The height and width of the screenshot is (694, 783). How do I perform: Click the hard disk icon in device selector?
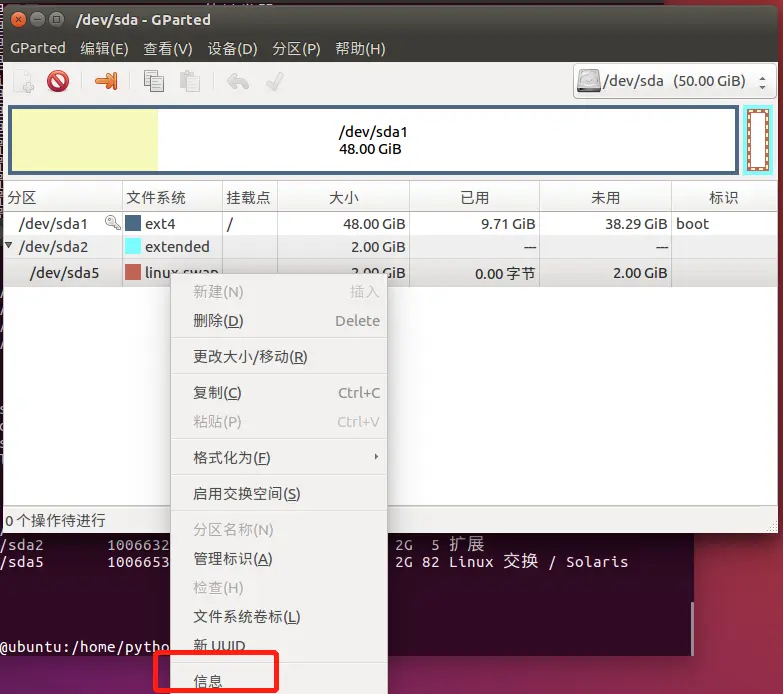click(x=588, y=81)
